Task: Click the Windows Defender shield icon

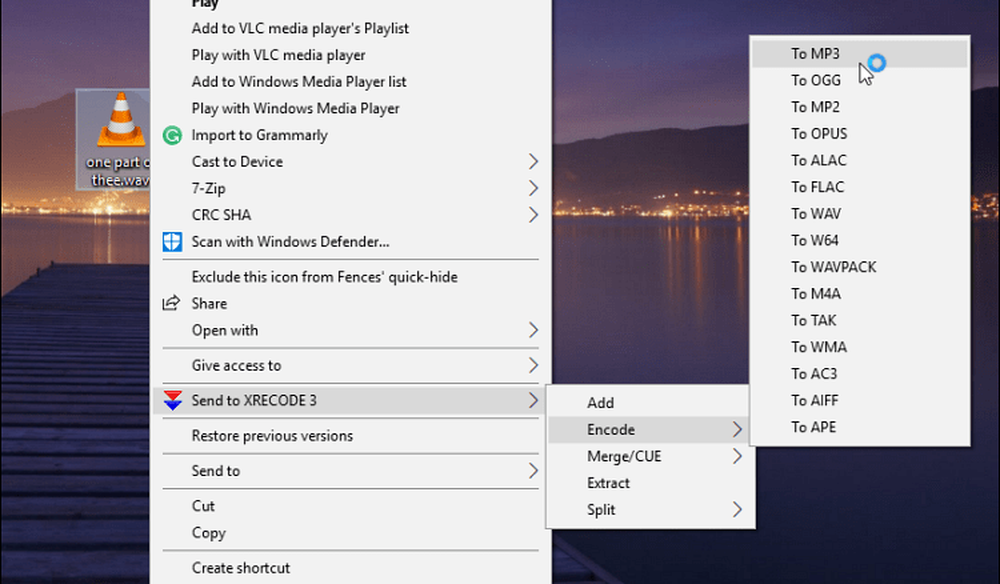Action: pos(172,242)
